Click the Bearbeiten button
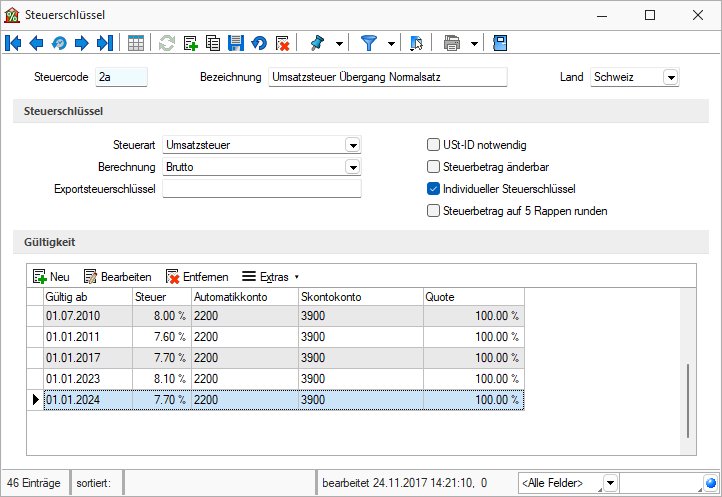Viewport: 722px width, 497px height. [118, 276]
